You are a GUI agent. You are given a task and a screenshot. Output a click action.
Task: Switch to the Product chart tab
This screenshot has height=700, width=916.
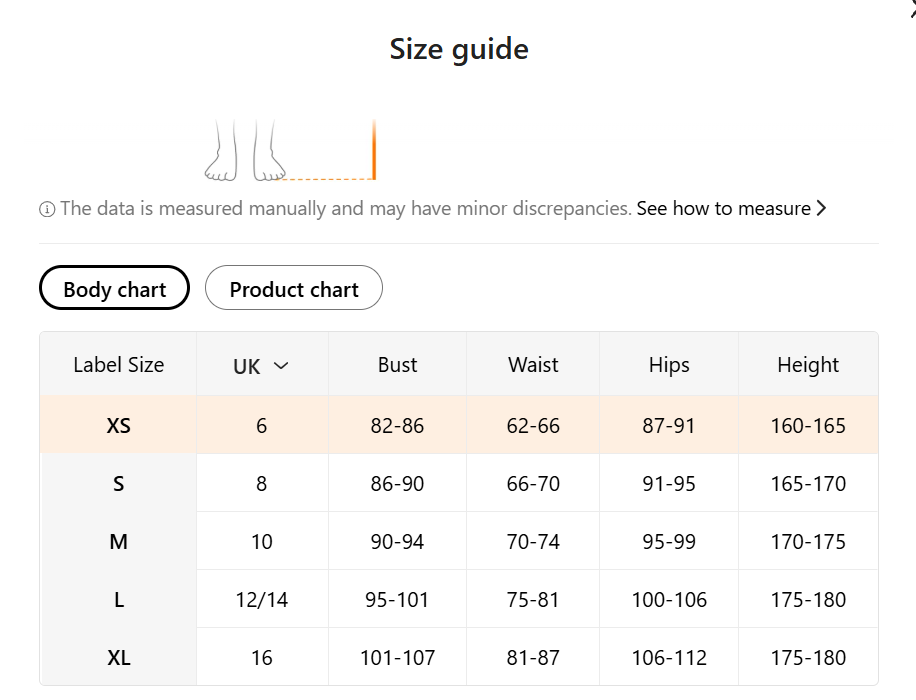pos(294,289)
